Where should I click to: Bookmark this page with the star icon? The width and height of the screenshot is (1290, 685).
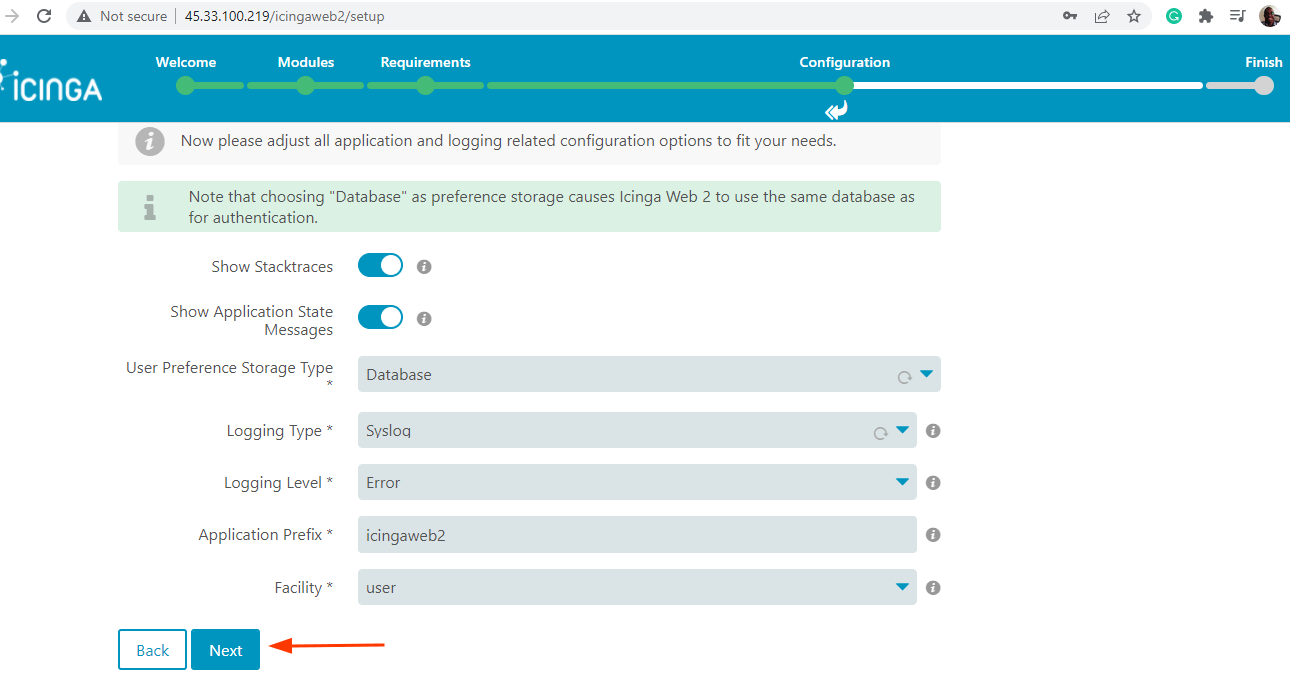click(1134, 16)
